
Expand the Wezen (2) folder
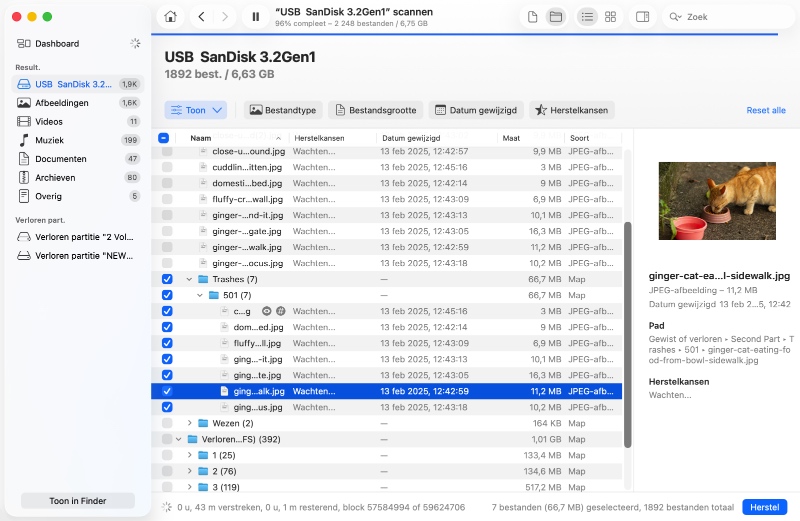tap(189, 423)
